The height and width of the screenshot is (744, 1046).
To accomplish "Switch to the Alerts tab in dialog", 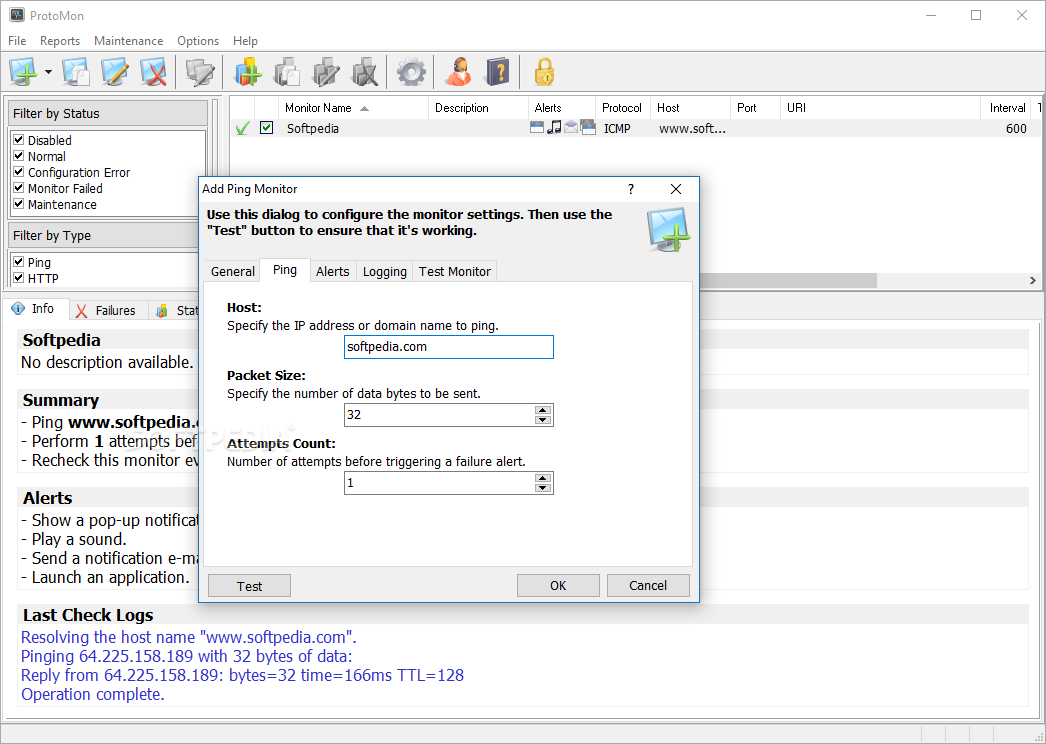I will pyautogui.click(x=332, y=272).
